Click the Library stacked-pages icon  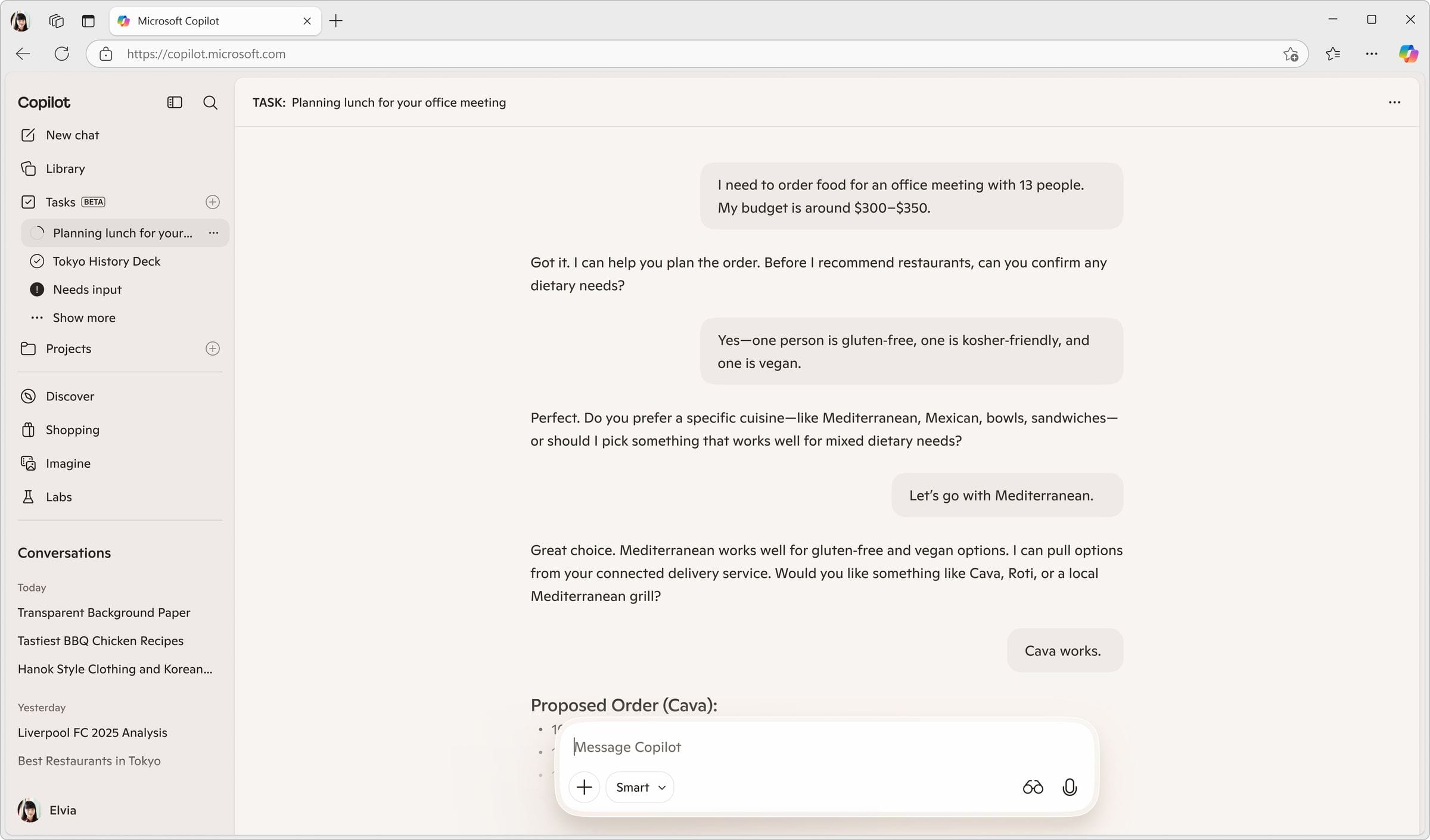[x=28, y=169]
